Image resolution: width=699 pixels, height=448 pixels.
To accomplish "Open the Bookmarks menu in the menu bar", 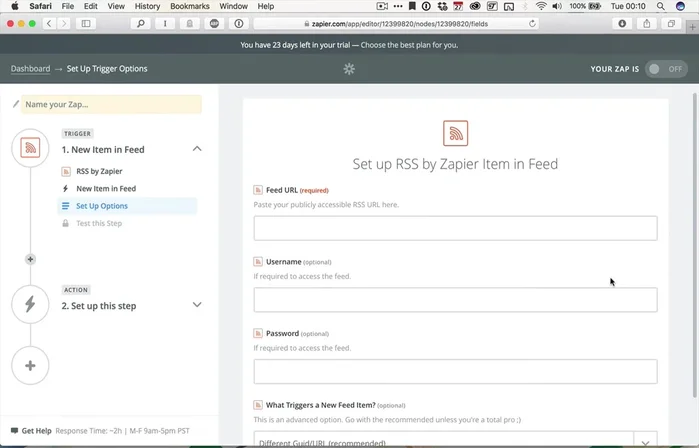I will (x=189, y=6).
